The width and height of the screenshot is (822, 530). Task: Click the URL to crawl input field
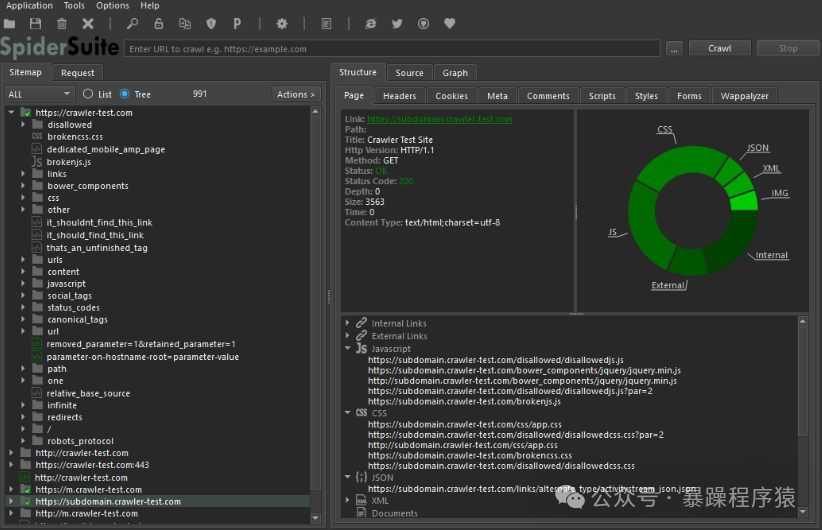tap(392, 48)
